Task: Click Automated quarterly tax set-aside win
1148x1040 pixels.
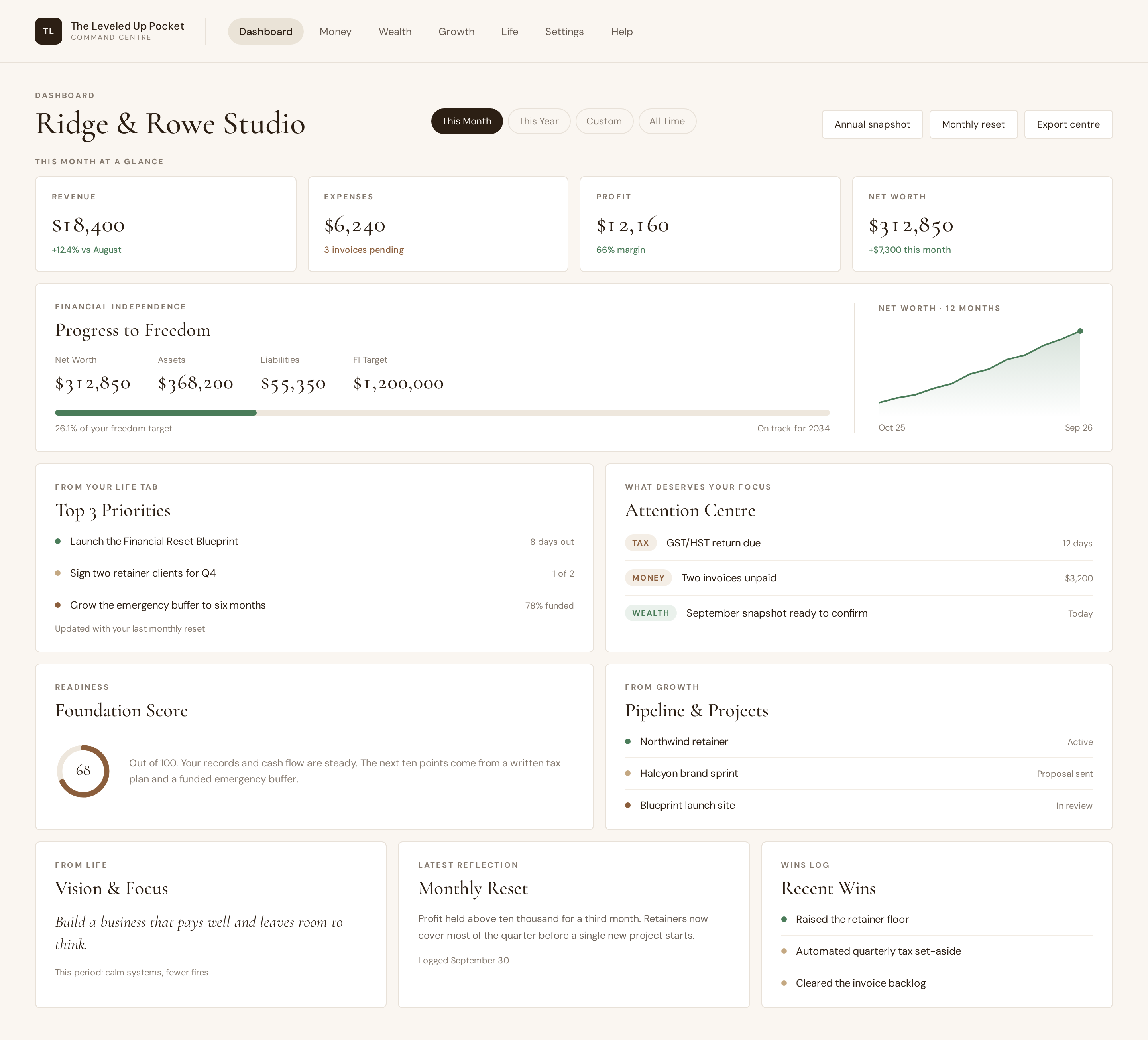Action: [937, 951]
